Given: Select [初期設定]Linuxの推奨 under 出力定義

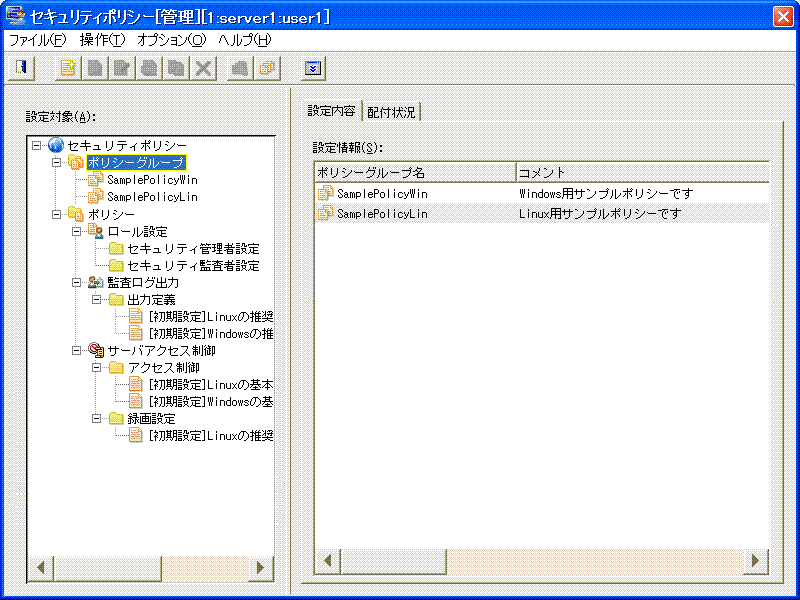Looking at the screenshot, I should point(211,317).
